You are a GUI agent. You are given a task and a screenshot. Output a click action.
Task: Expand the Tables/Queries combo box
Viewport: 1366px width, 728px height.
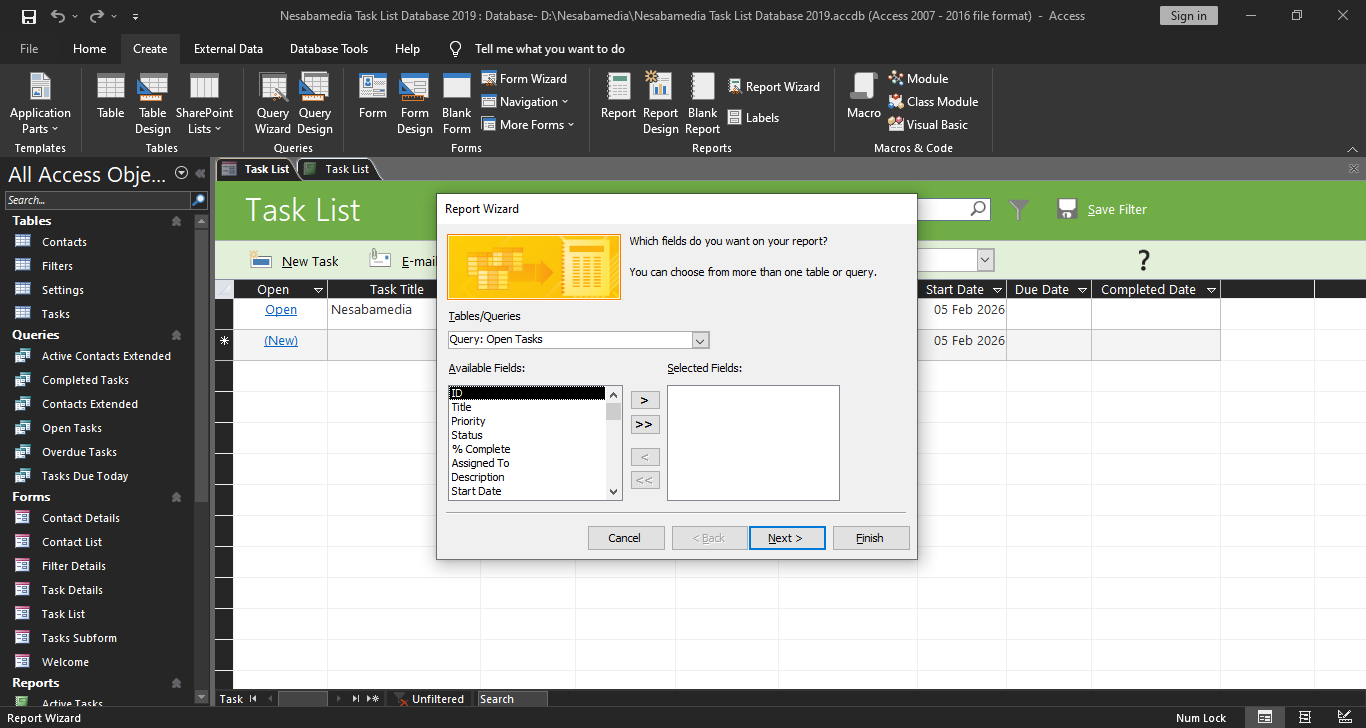700,340
